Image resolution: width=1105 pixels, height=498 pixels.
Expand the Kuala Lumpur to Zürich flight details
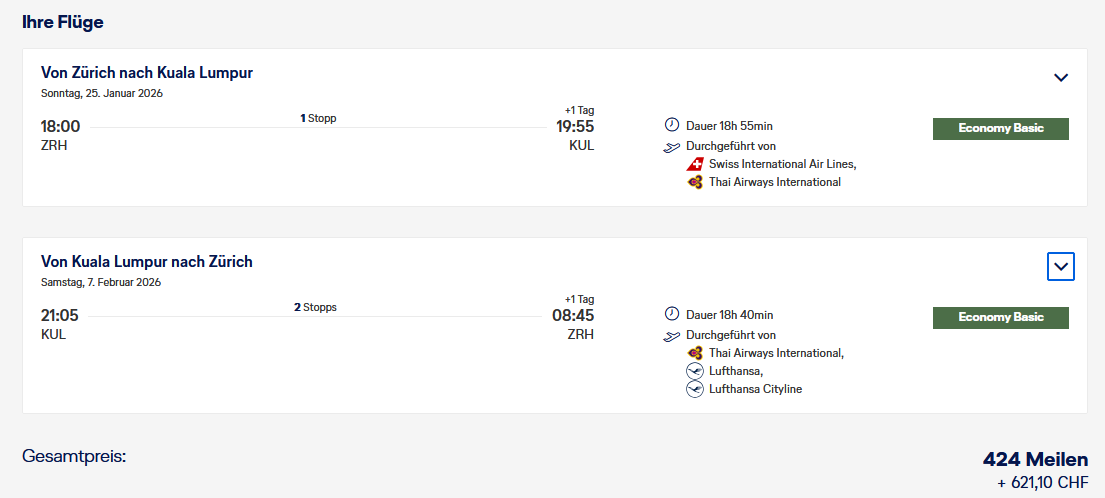pos(1061,267)
